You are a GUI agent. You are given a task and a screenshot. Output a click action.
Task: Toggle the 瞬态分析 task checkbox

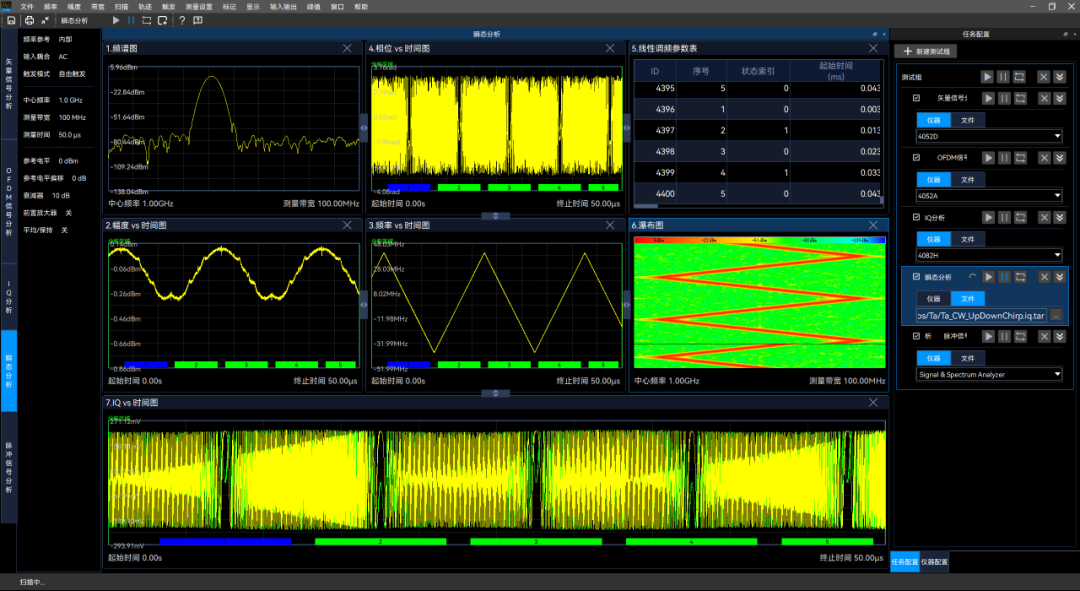pos(916,277)
